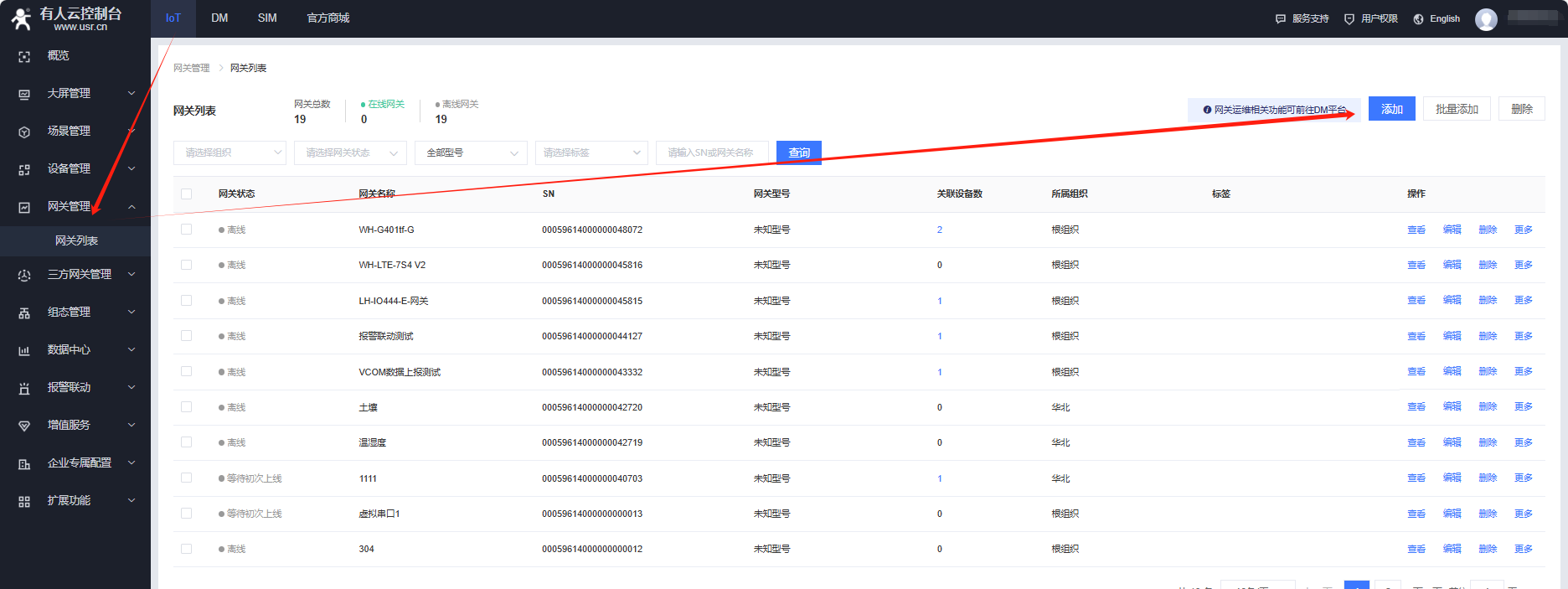Click the 设备管理 sidebar icon
The width and height of the screenshot is (1568, 589).
click(24, 169)
